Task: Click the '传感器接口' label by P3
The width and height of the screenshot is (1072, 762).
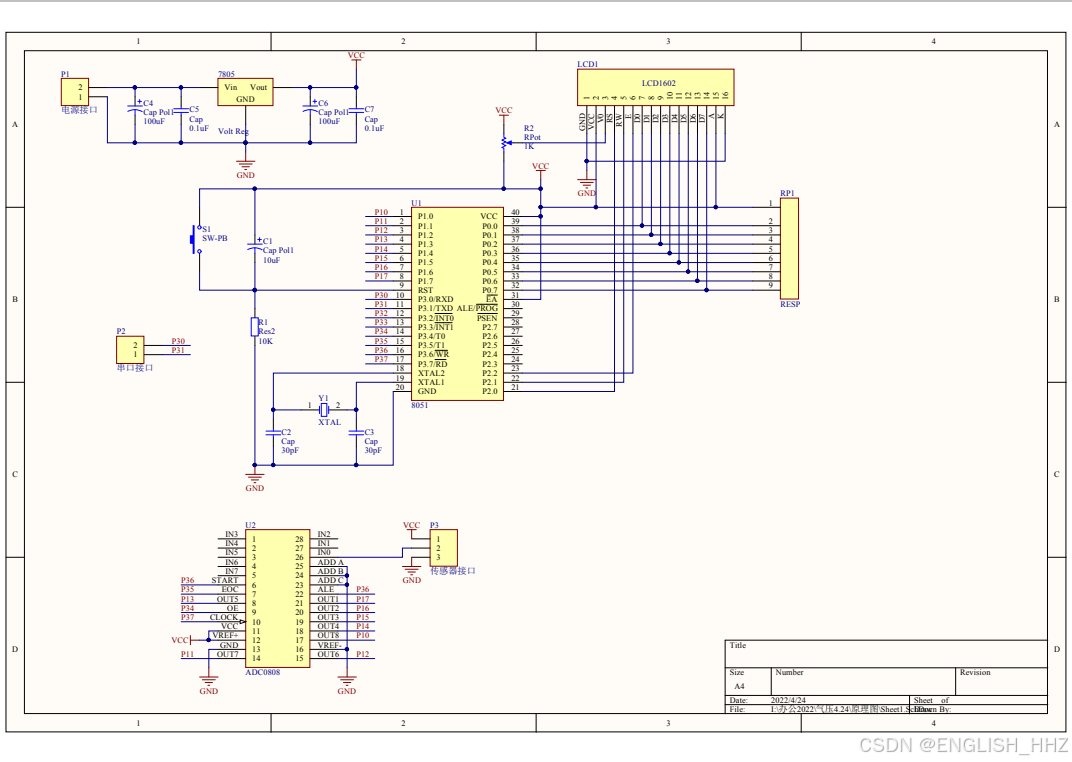Action: tap(453, 571)
